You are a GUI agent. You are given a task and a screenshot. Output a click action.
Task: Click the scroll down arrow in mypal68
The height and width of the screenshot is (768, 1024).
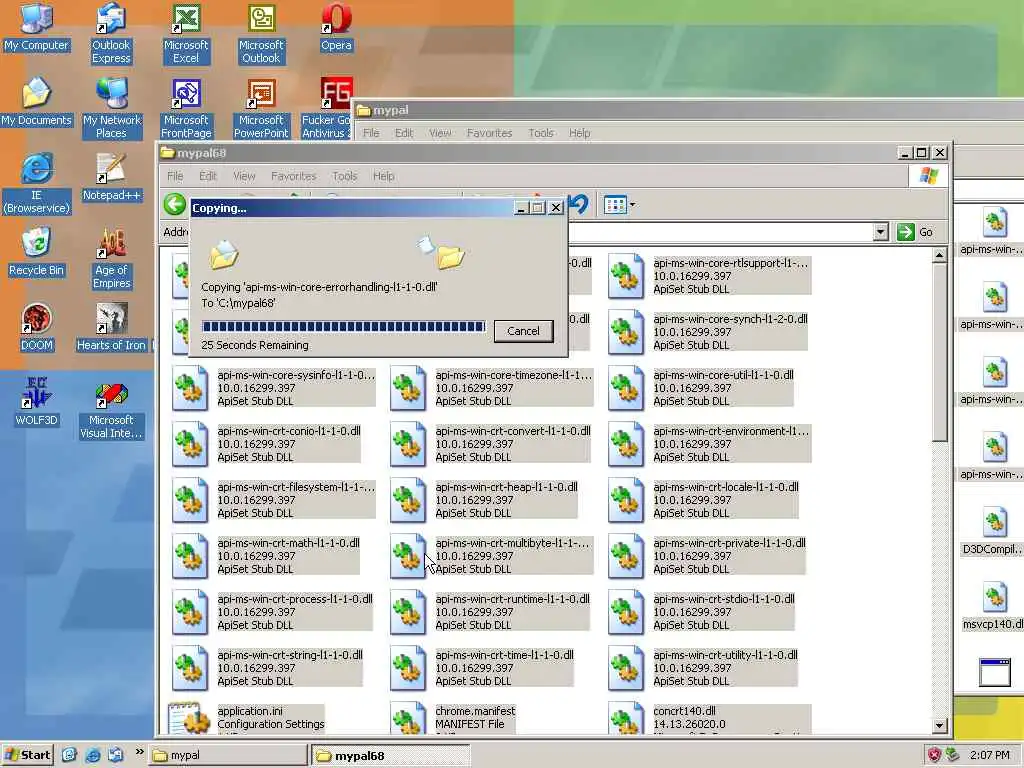click(939, 725)
